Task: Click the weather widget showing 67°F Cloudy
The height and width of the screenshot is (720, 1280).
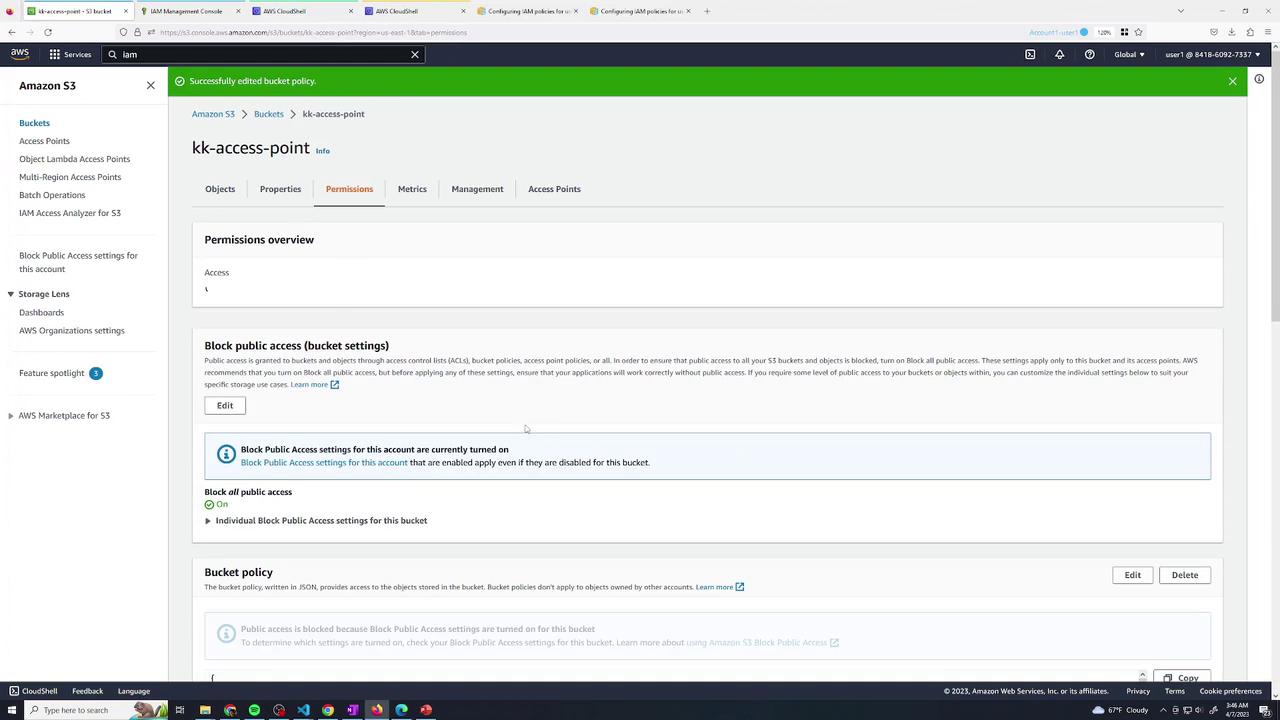Action: [1119, 710]
